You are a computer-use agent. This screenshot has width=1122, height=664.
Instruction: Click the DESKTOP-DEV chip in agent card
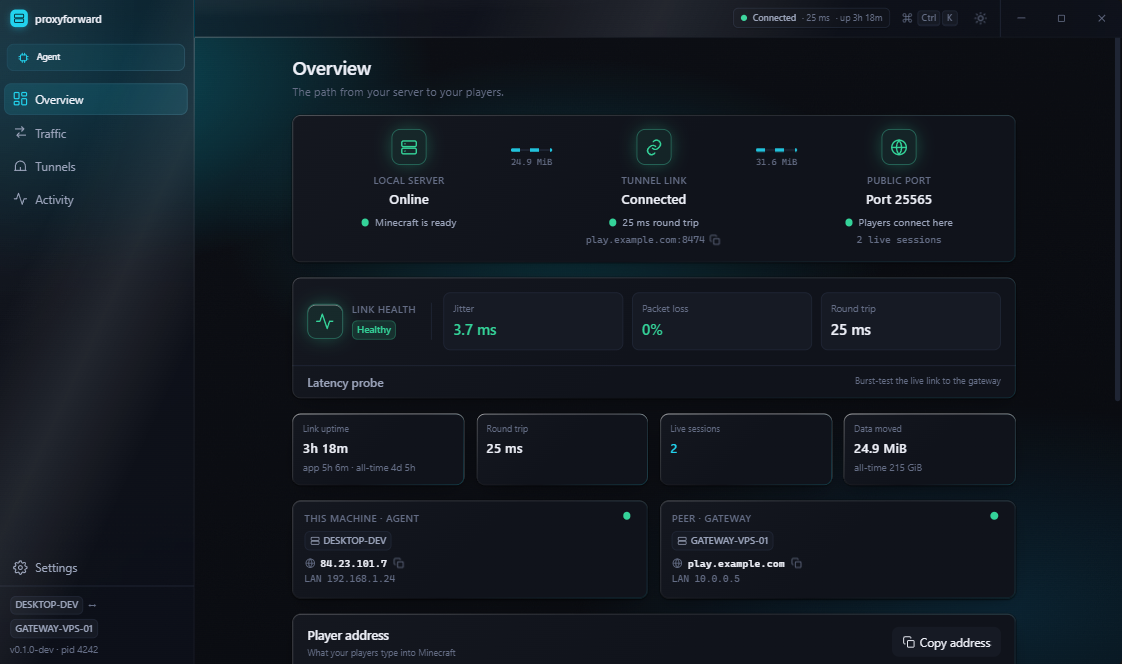pos(348,540)
